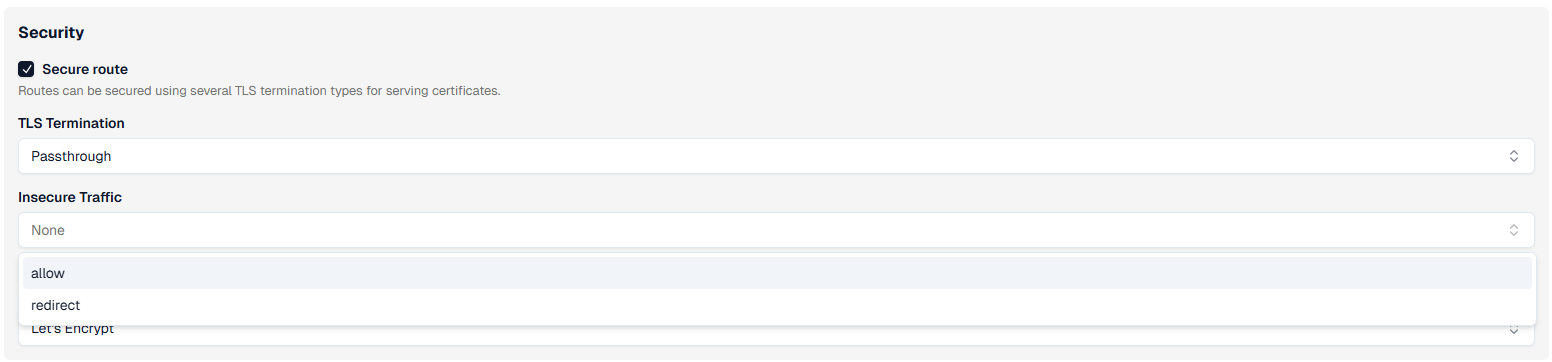This screenshot has width=1552, height=362.
Task: Click the "Passthrough" selected value text
Action: tap(71, 156)
